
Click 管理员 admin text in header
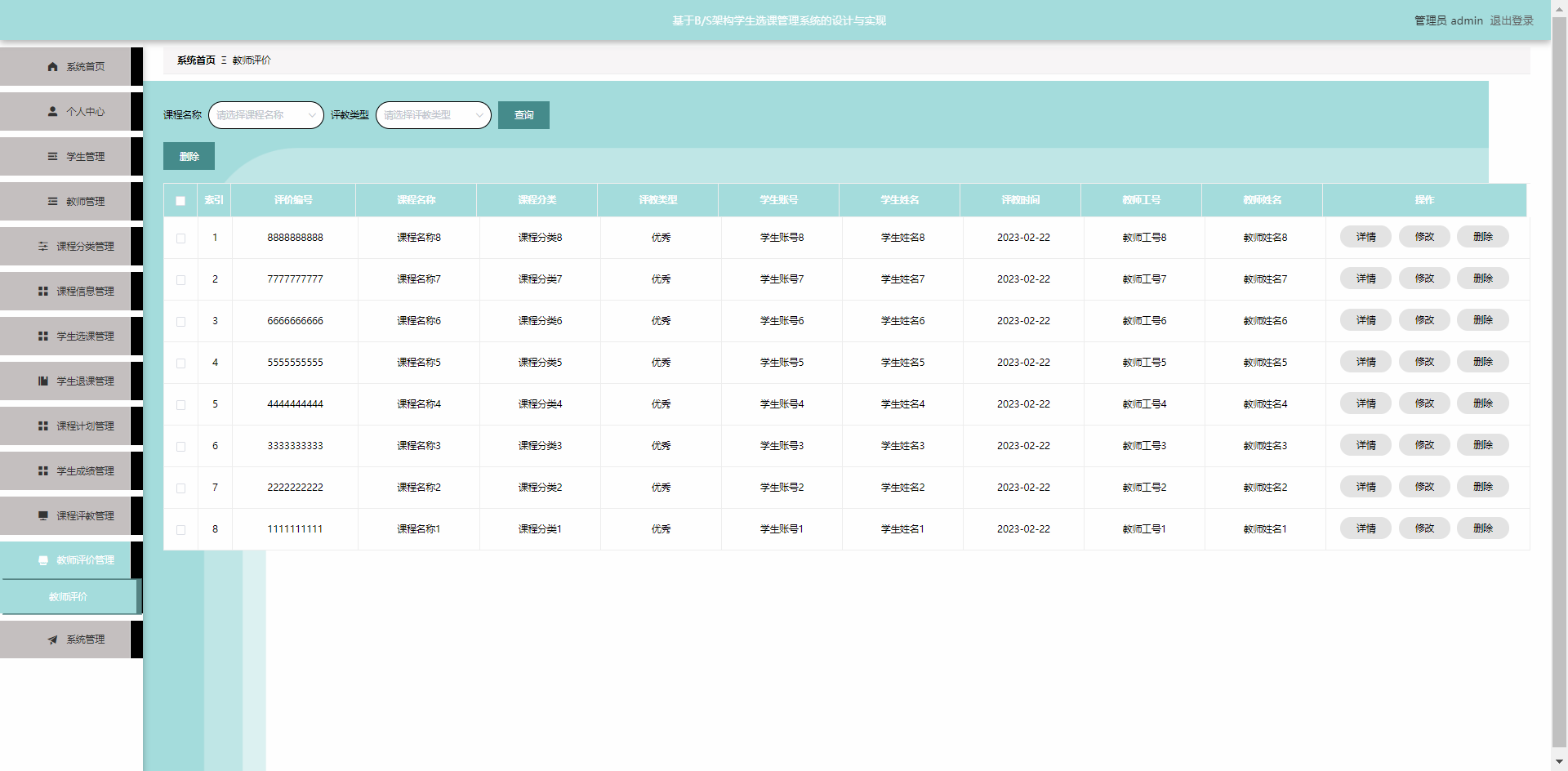(1449, 20)
